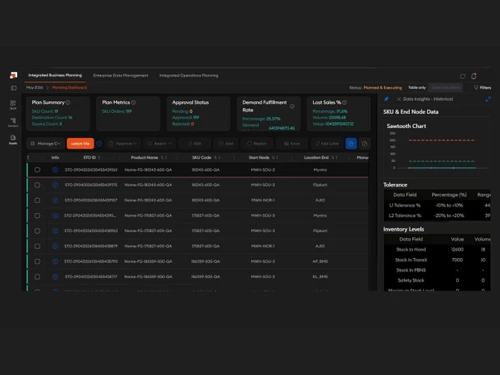Select the 181043 Myntra row checkbox
Viewport: 500px width, 375px height.
[x=37, y=170]
